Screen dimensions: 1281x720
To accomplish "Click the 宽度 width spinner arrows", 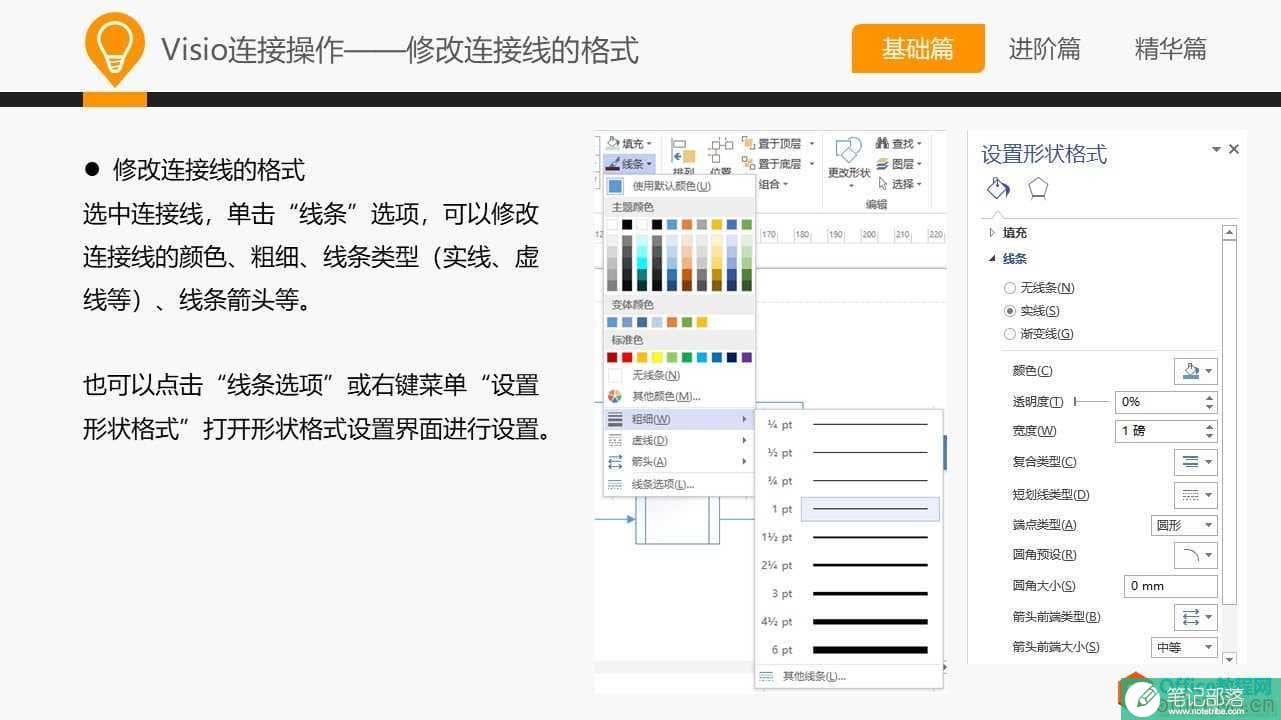I will coord(1210,431).
